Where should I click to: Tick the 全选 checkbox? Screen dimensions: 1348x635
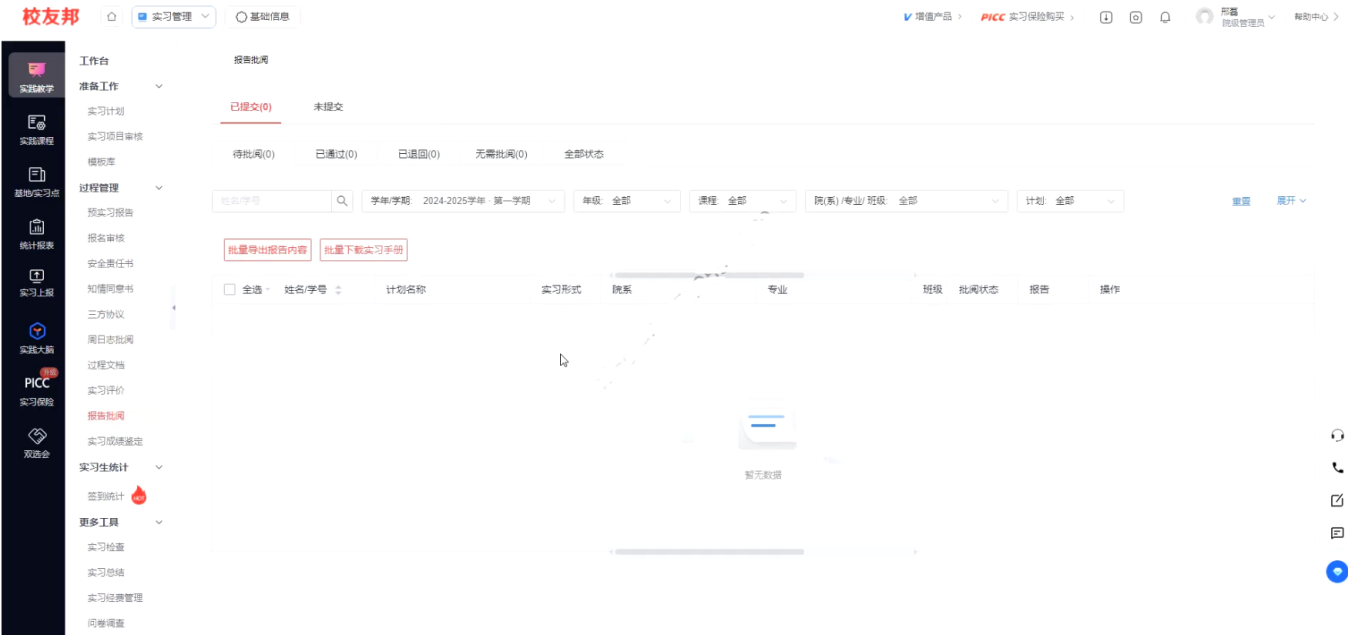tap(229, 290)
